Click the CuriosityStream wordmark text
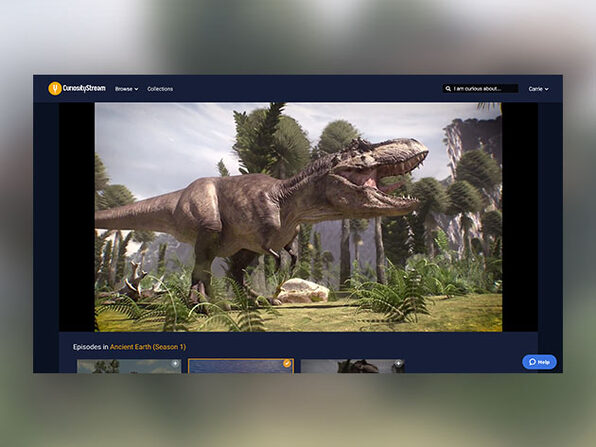This screenshot has height=447, width=596. pos(84,88)
